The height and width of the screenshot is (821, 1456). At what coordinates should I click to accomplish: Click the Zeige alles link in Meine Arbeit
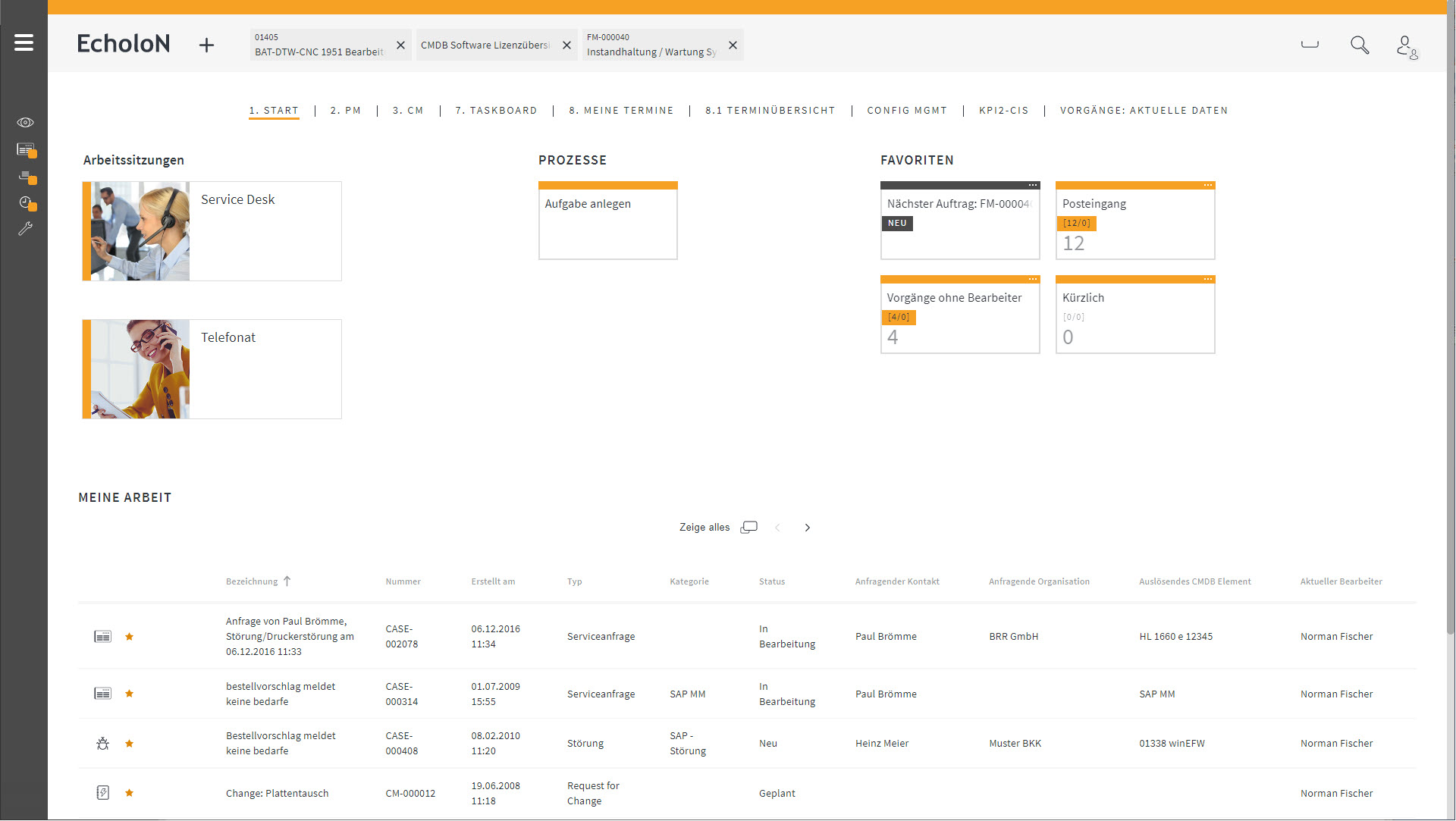[x=704, y=527]
